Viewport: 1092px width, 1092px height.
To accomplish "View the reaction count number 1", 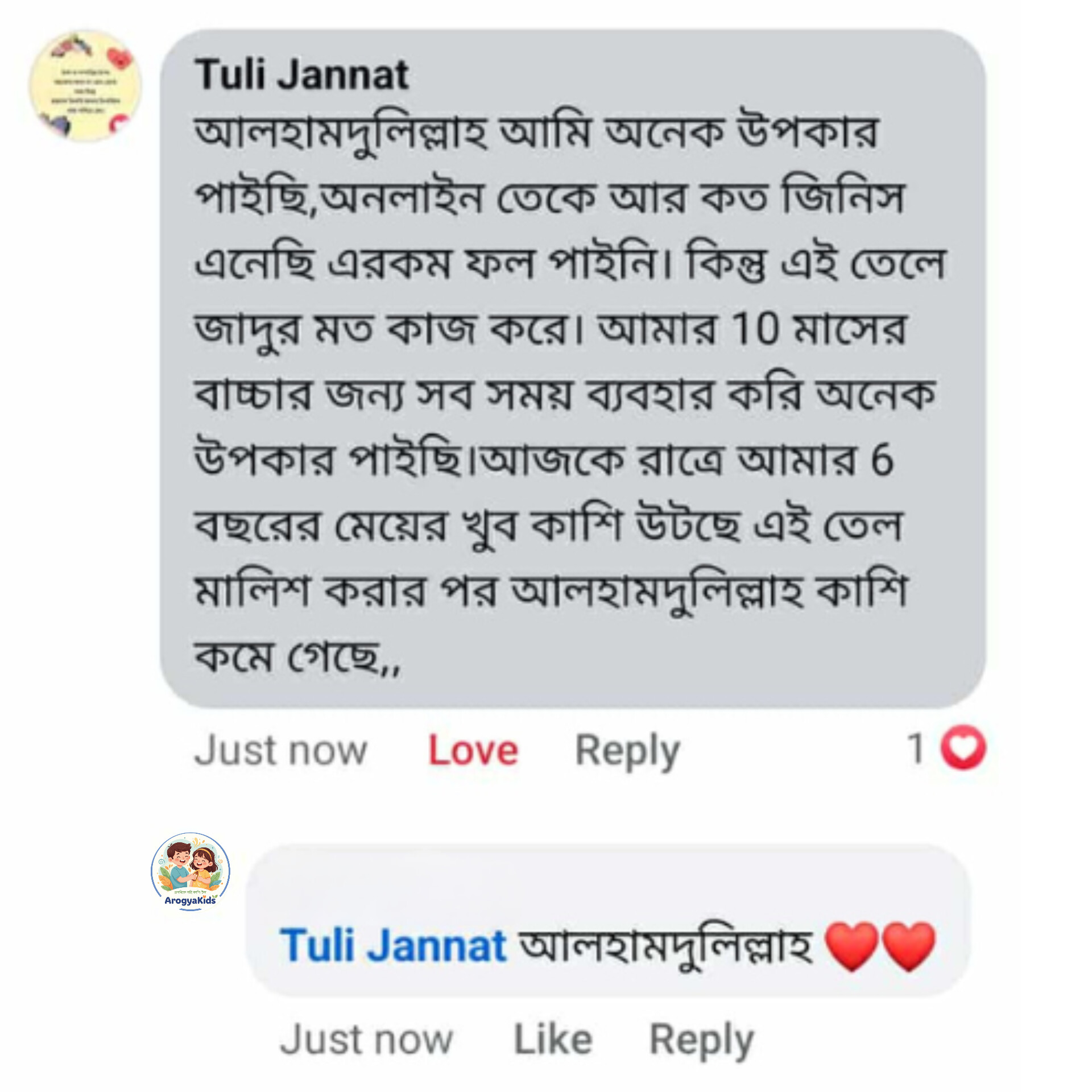I will 916,748.
